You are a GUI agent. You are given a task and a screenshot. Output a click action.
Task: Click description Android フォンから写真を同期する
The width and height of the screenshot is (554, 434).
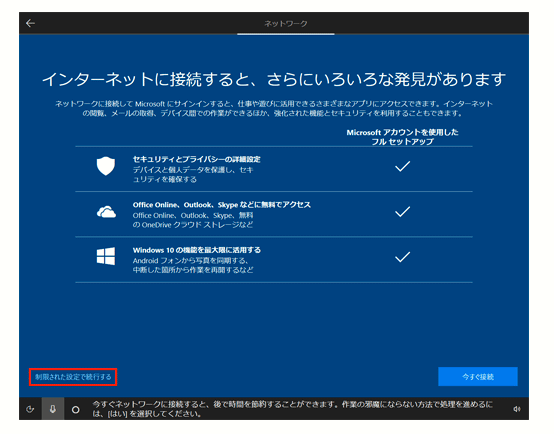193,265
